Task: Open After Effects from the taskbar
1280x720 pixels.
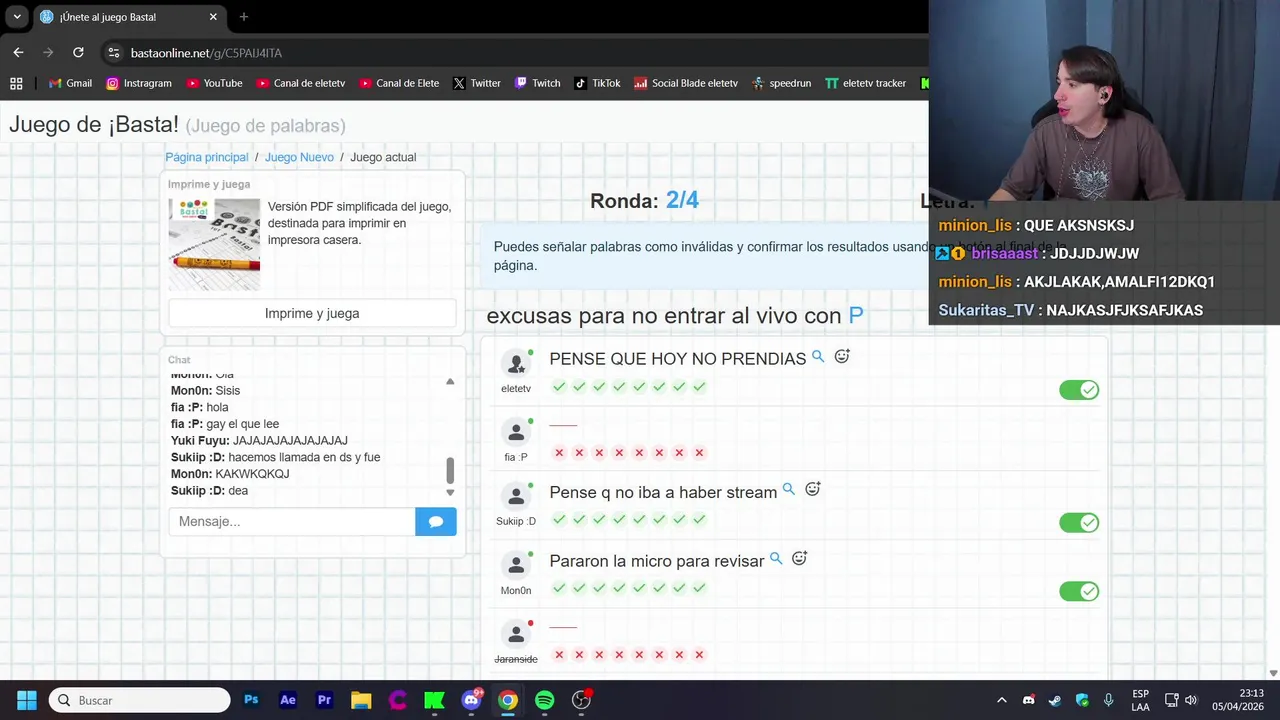Action: tap(288, 700)
